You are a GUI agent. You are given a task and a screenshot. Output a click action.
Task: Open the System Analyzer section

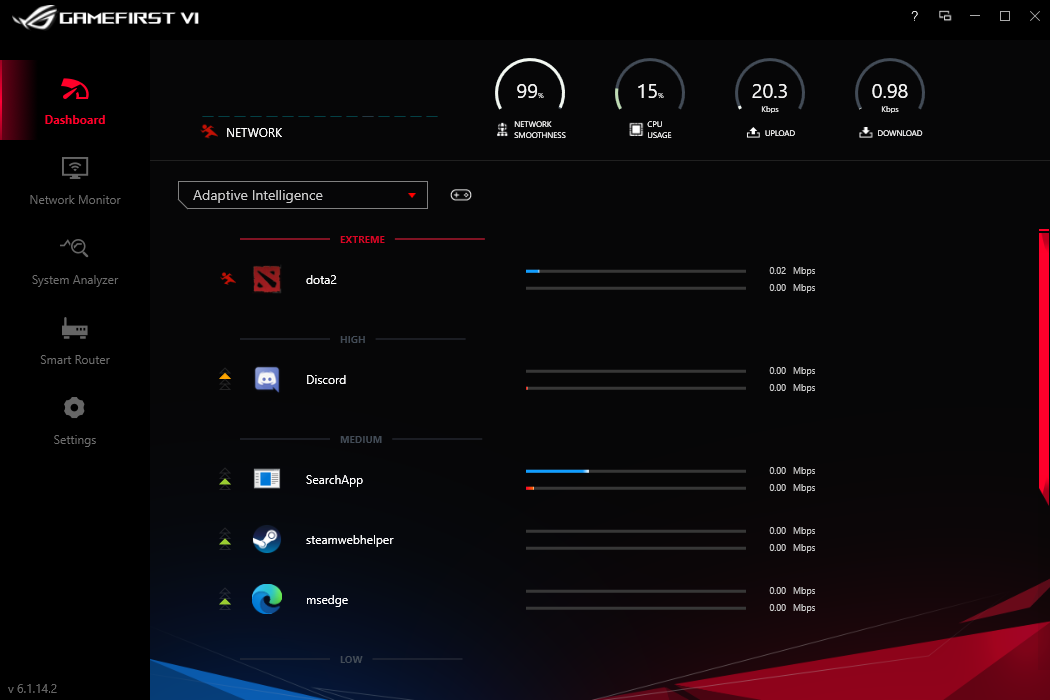pyautogui.click(x=74, y=261)
